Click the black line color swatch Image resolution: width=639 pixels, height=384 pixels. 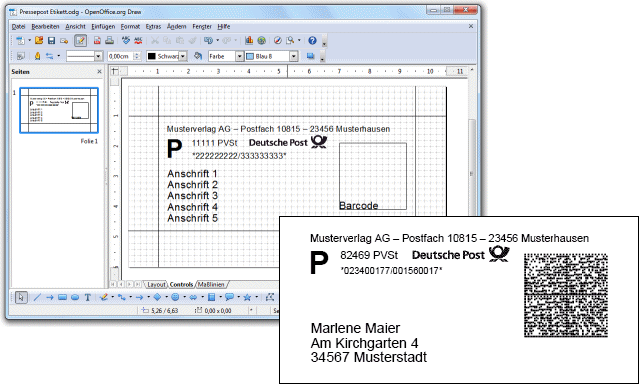point(152,56)
